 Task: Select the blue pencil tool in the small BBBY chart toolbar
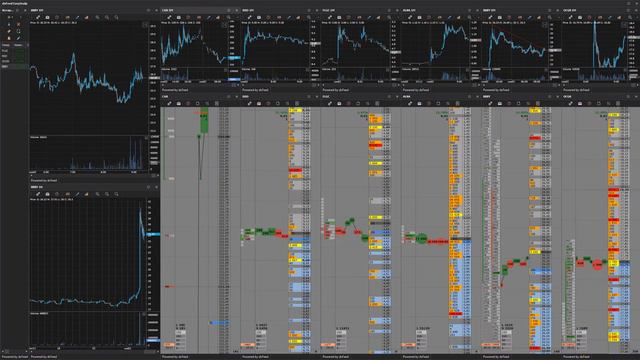[530, 18]
